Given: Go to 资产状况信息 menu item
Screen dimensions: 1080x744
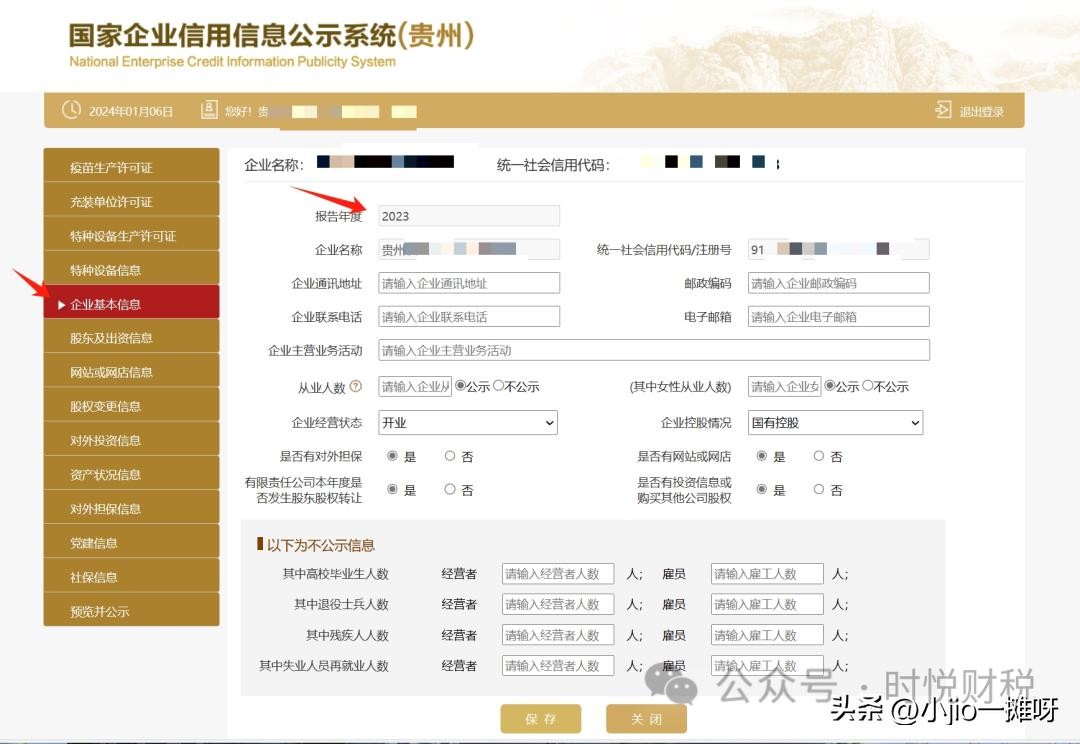Looking at the screenshot, I should (x=131, y=474).
